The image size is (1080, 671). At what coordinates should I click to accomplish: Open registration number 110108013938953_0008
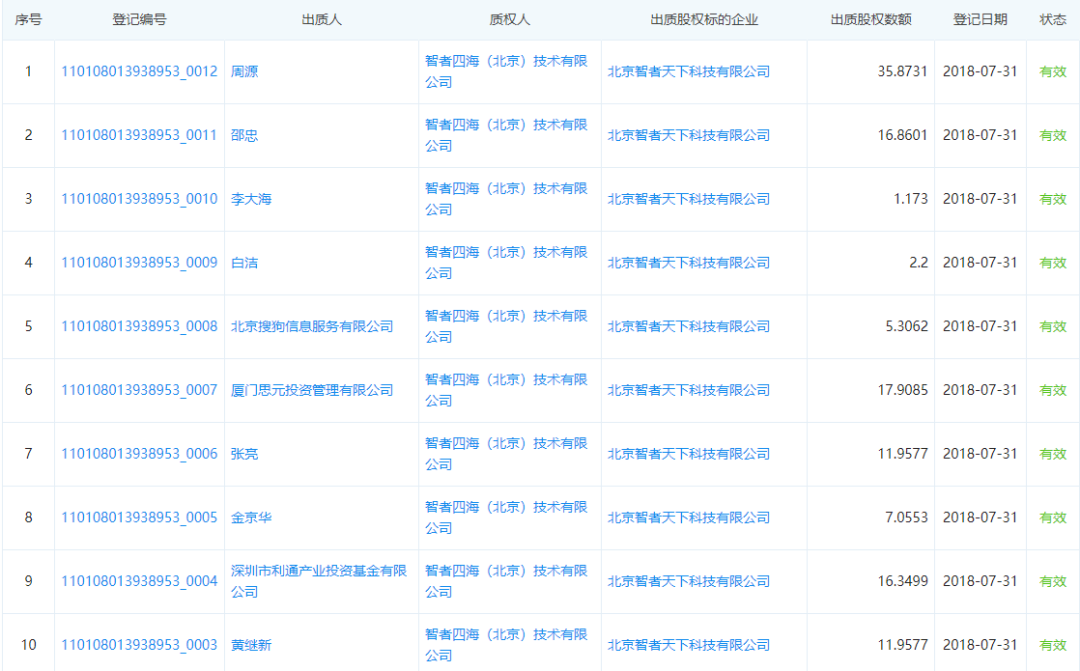(x=139, y=327)
